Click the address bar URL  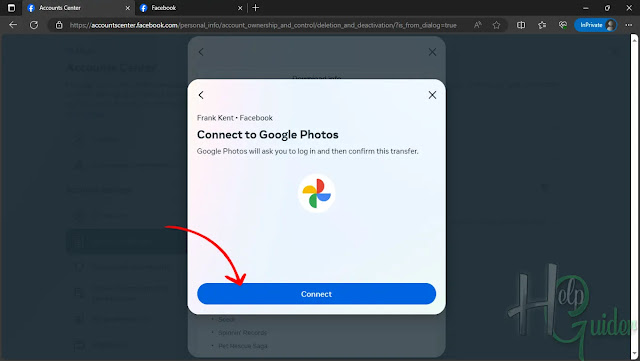(263, 25)
